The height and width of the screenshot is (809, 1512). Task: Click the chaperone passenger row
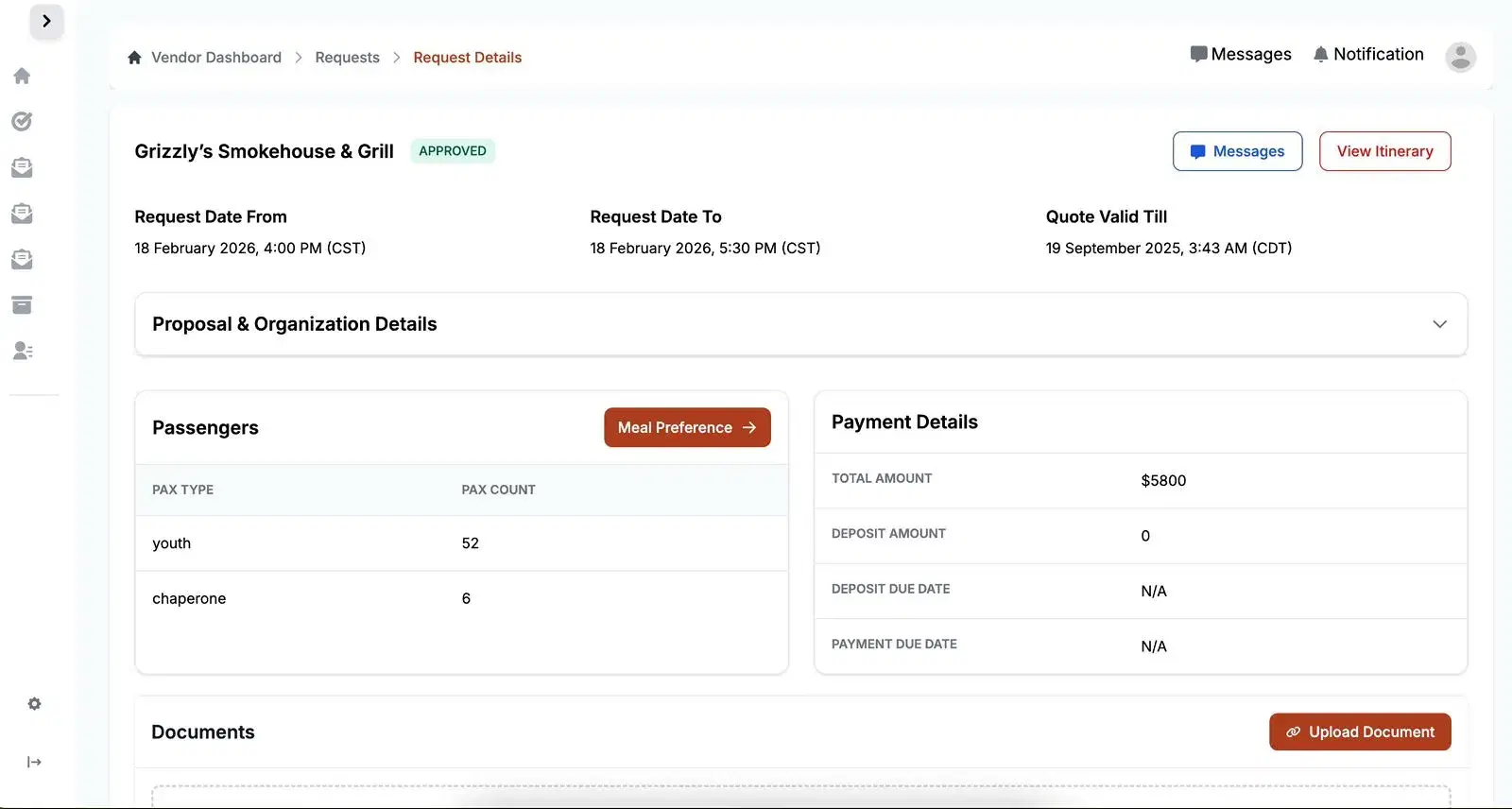(461, 598)
